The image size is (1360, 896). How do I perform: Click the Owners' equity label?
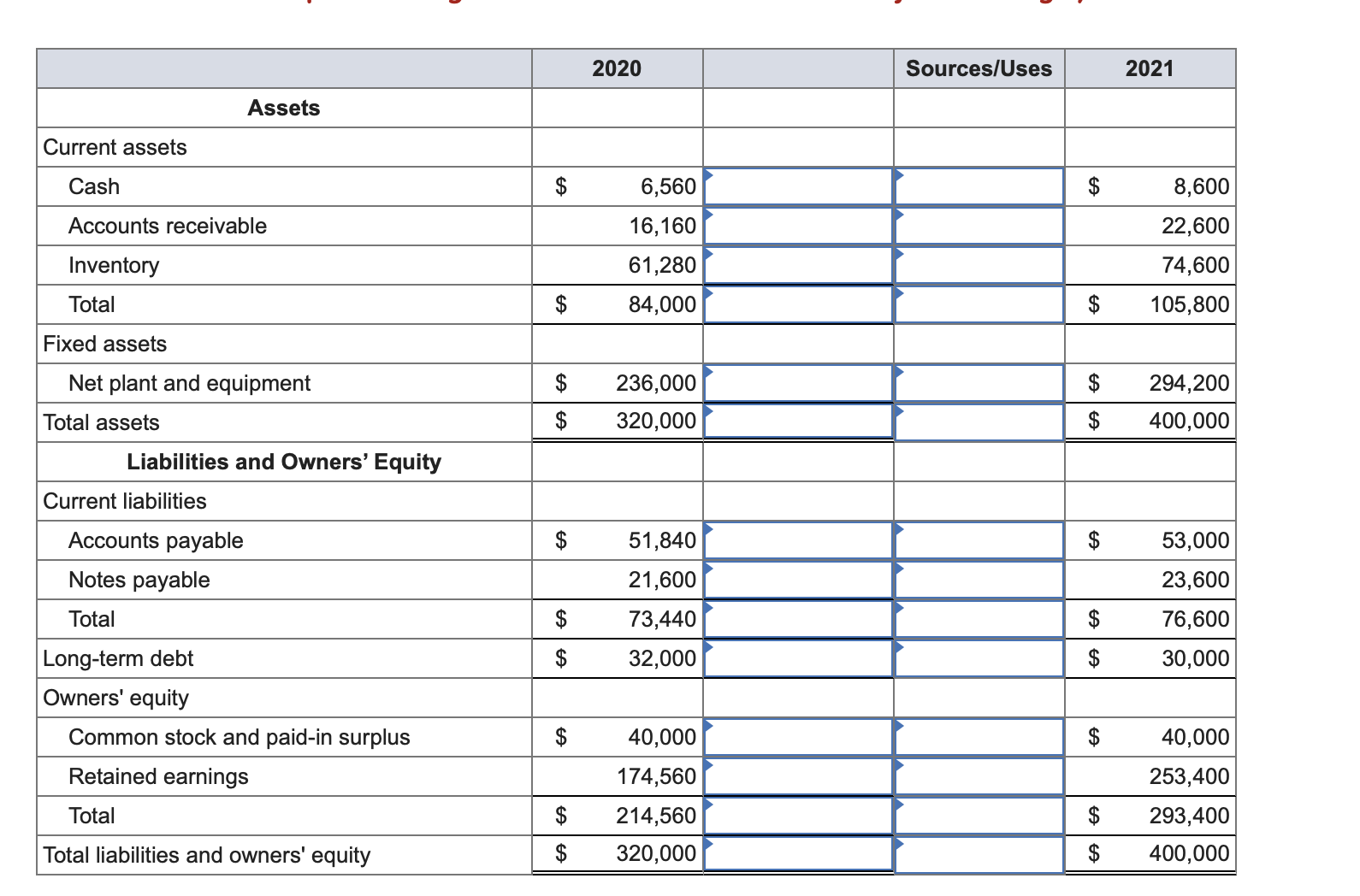tap(115, 698)
